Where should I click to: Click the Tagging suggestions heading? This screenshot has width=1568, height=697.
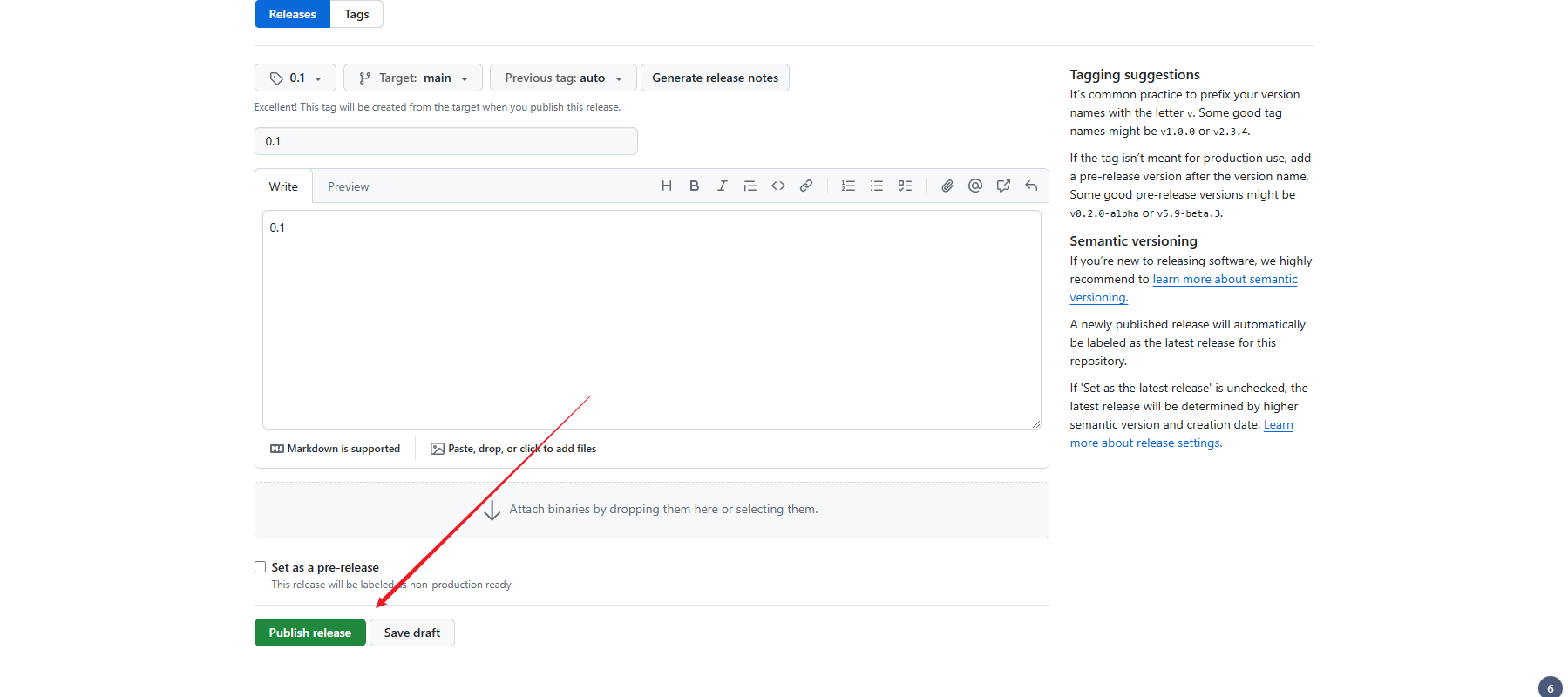click(x=1135, y=75)
